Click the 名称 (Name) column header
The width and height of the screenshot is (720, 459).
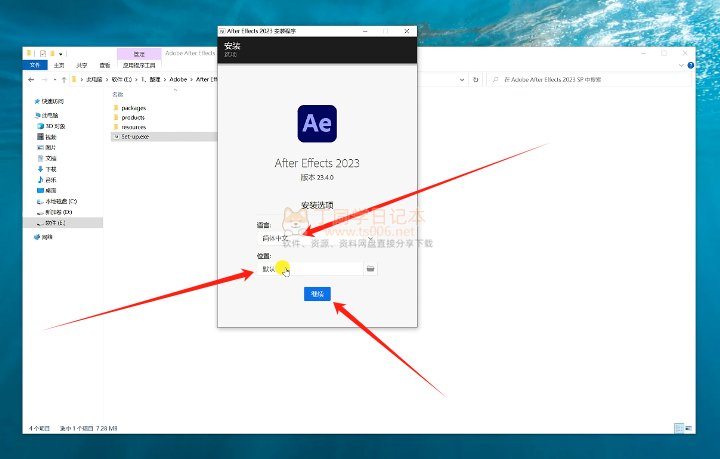pos(118,94)
